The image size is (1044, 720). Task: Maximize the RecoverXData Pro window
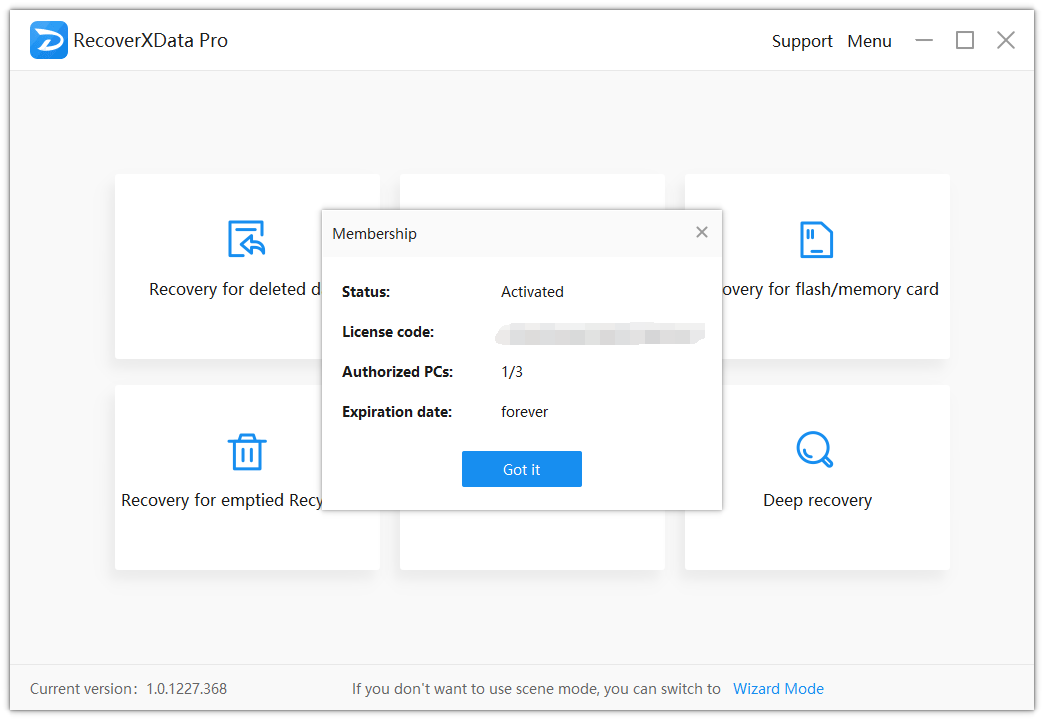(965, 41)
